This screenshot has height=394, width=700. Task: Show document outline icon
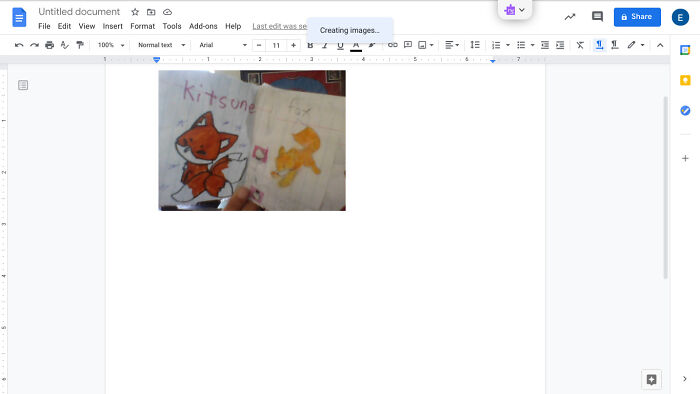pyautogui.click(x=23, y=85)
